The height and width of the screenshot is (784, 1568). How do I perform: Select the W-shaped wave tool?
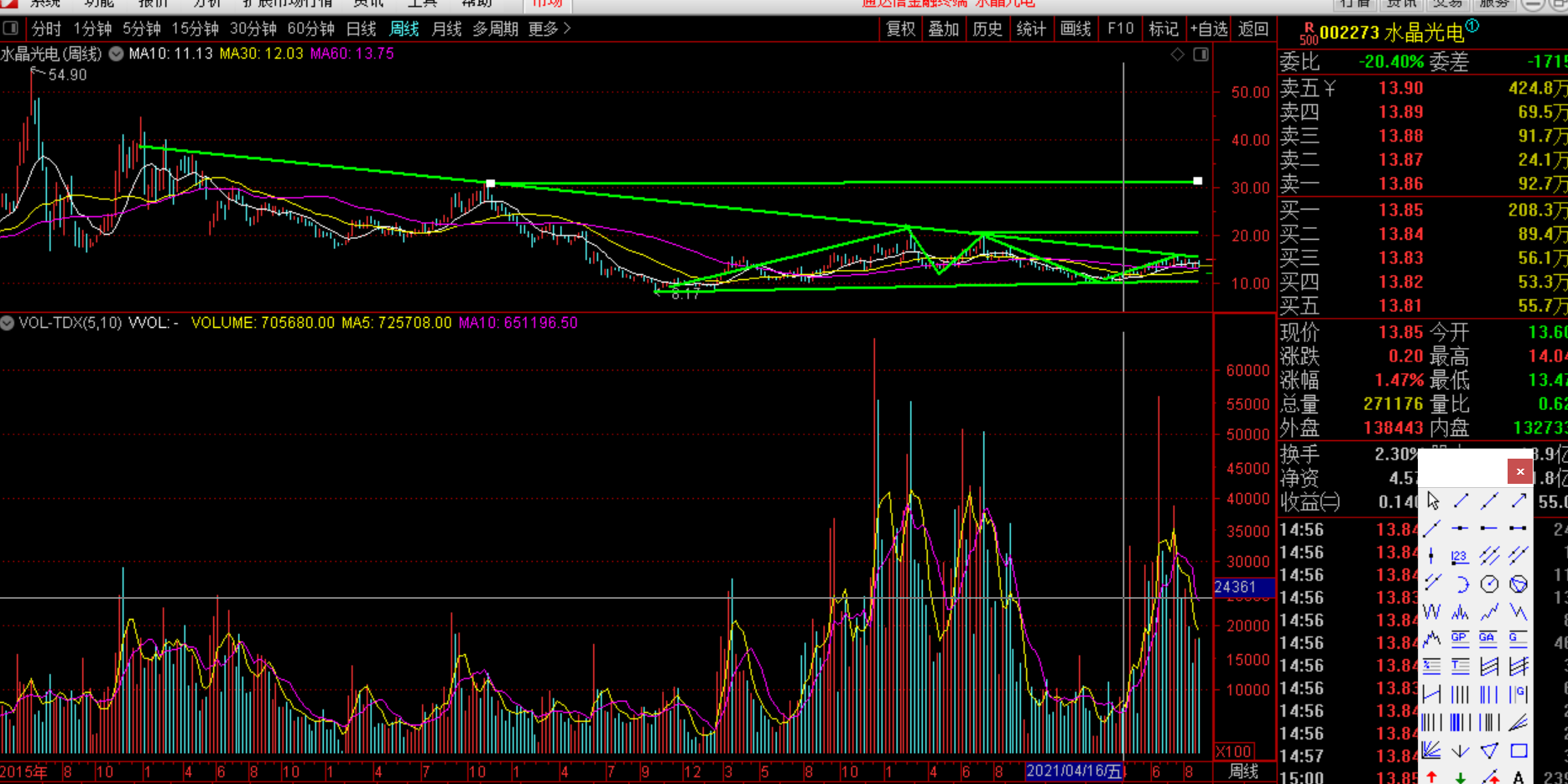coord(1432,612)
